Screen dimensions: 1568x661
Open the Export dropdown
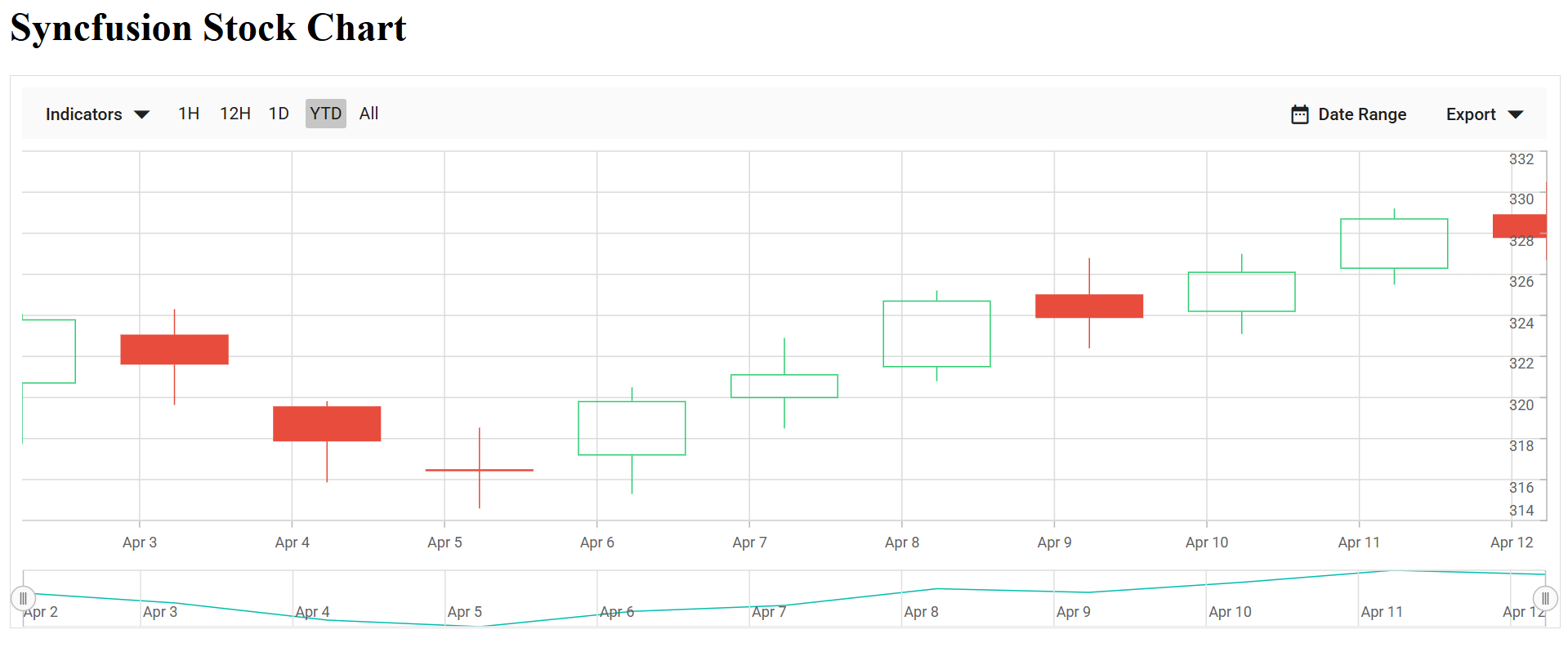(x=1485, y=114)
